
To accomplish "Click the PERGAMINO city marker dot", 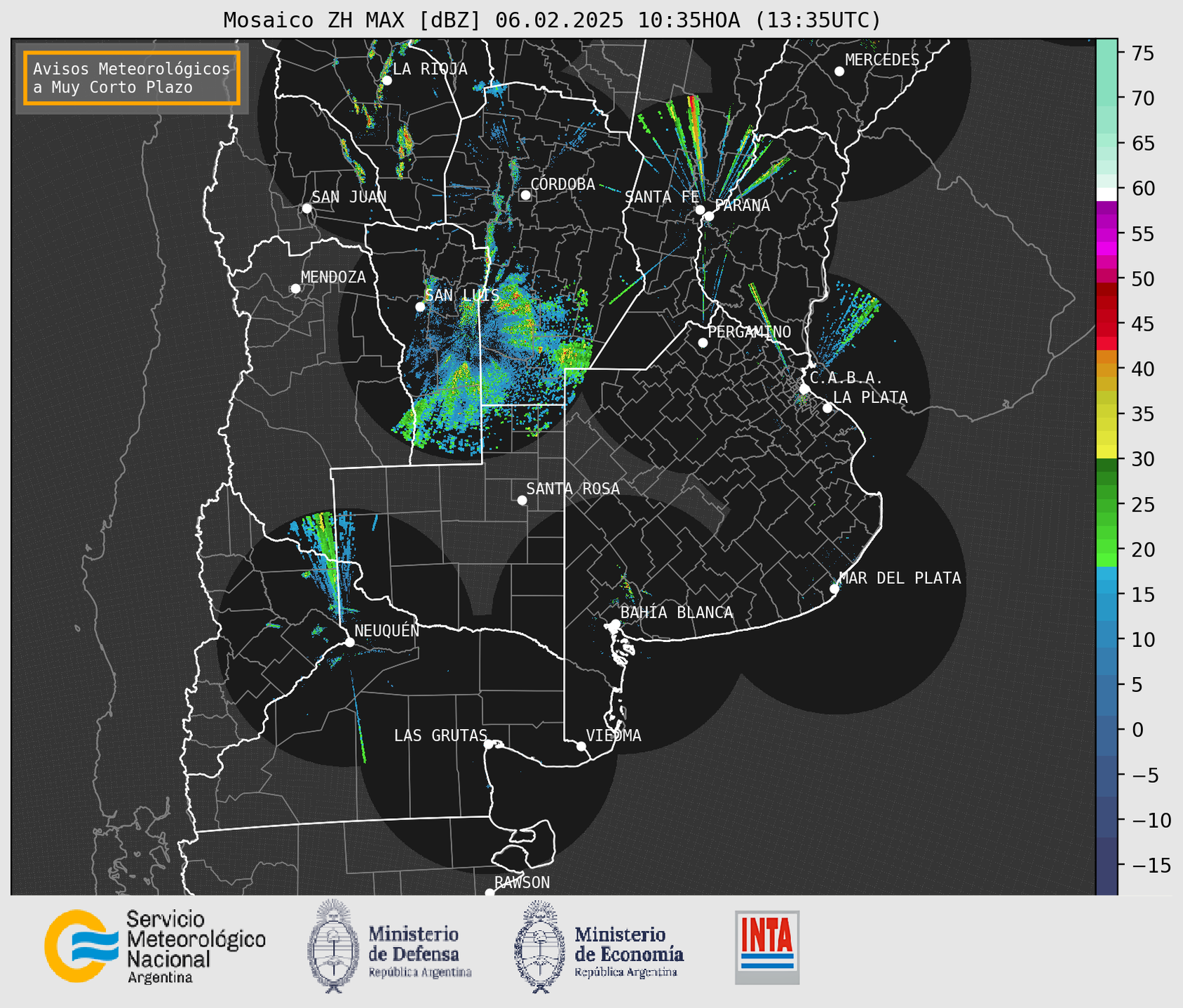I will click(x=703, y=343).
